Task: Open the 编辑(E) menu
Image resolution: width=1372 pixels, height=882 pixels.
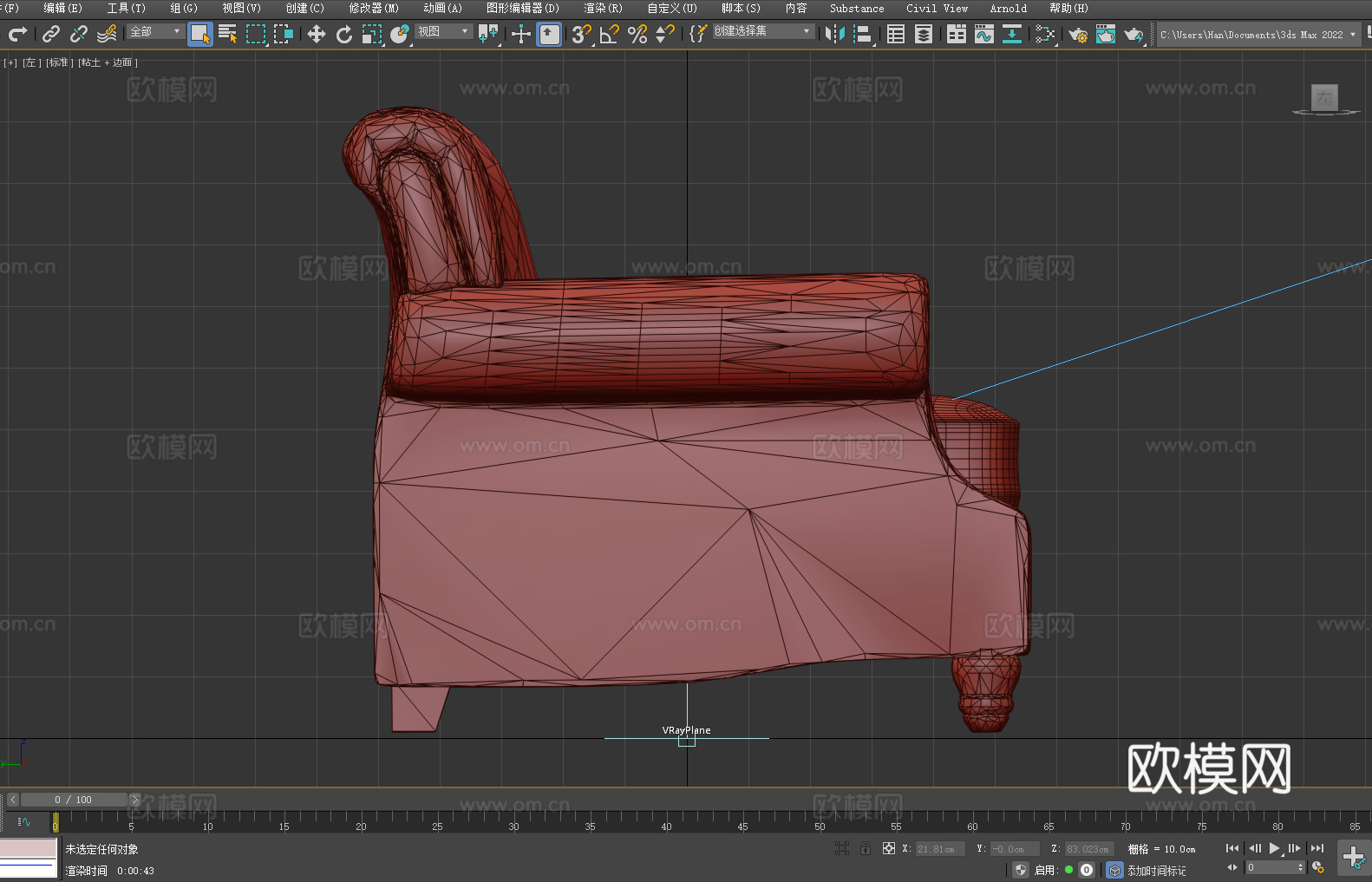Action: pos(63,8)
